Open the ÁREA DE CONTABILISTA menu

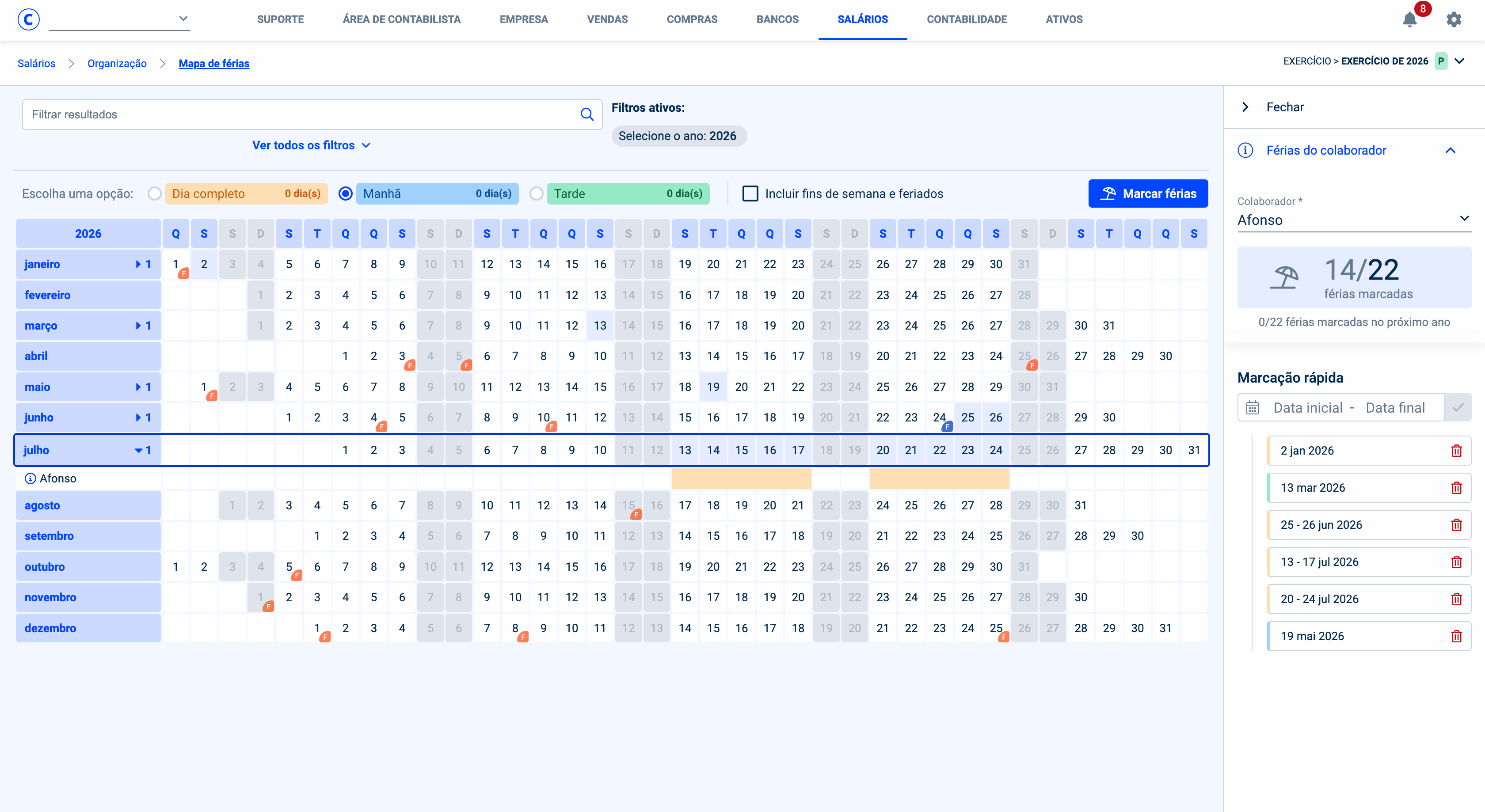[x=401, y=19]
